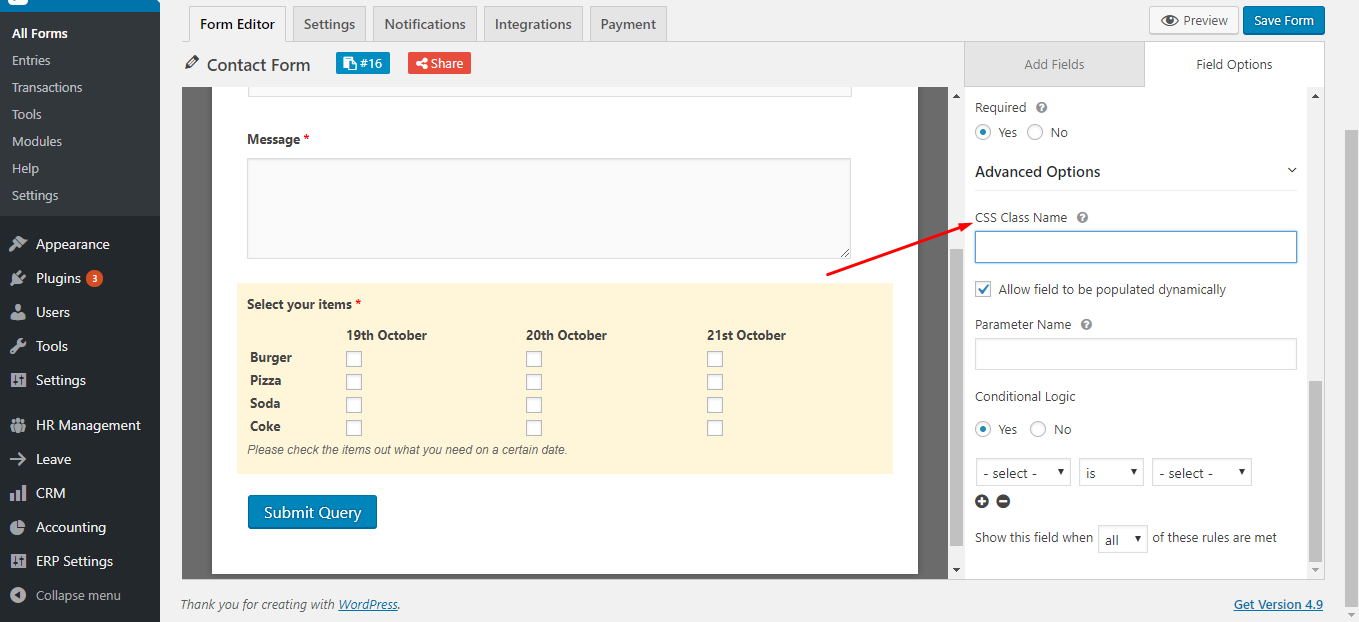Open the all rules dropdown
Screen dimensions: 1359x622
click(1122, 538)
